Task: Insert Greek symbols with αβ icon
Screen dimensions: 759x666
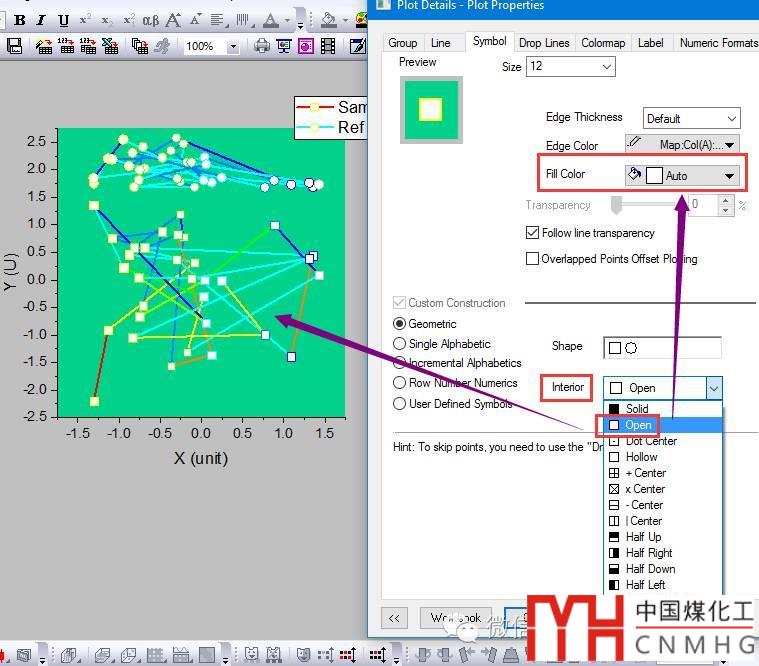Action: pos(150,20)
